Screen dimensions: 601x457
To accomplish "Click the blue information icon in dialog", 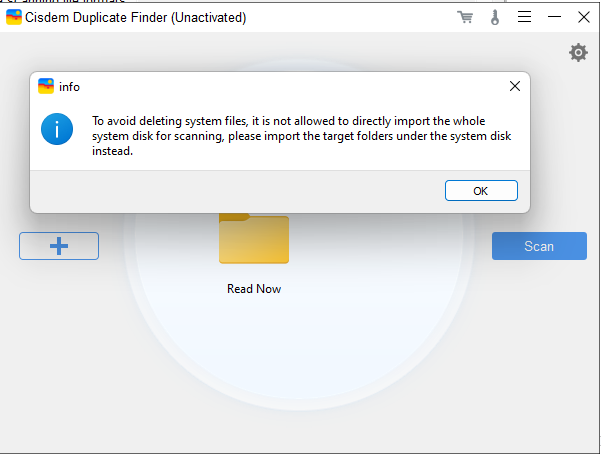I will (x=57, y=129).
